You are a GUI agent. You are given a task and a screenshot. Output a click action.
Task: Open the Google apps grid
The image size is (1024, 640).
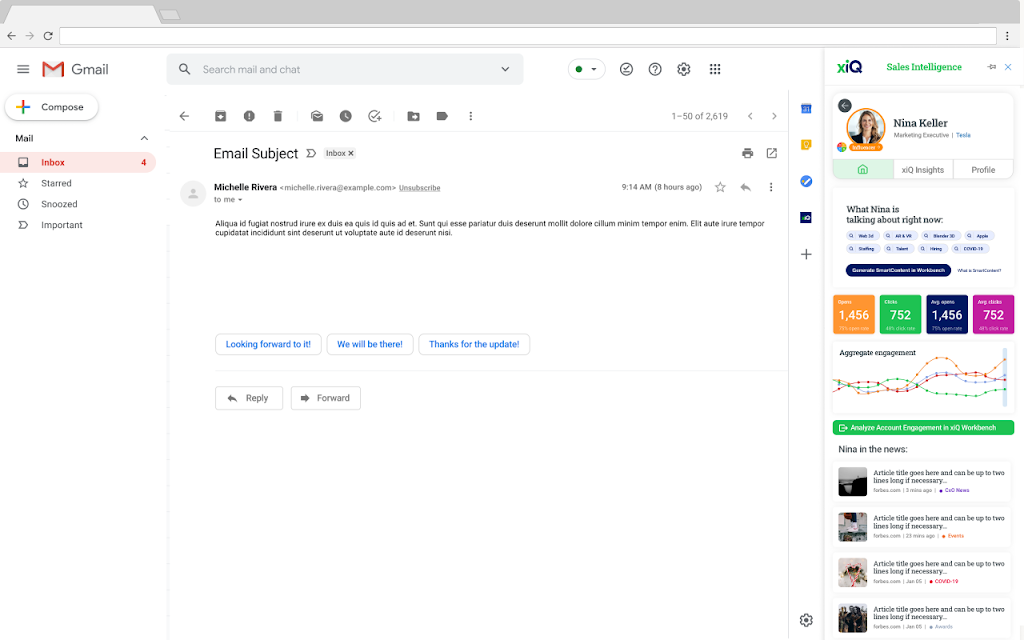tap(715, 69)
